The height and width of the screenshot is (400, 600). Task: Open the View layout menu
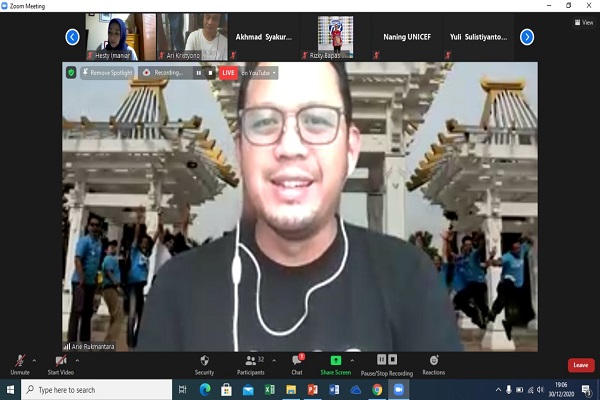coord(583,22)
